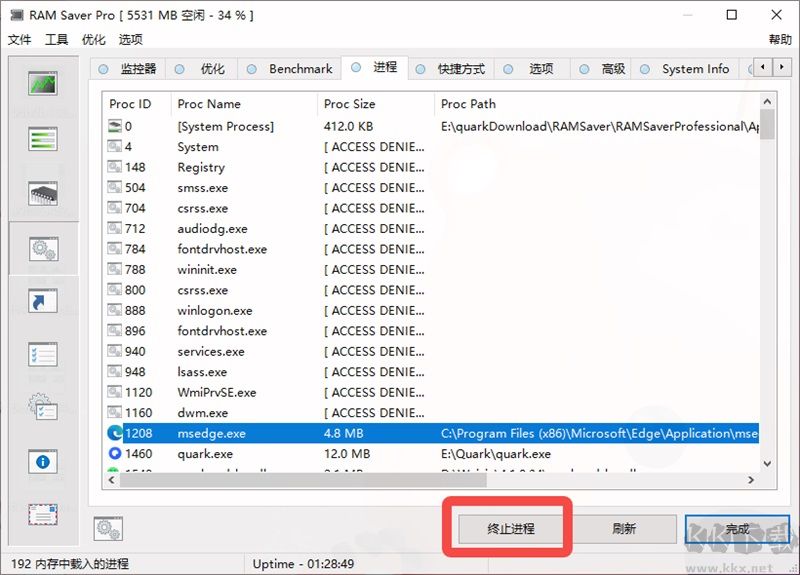This screenshot has height=575, width=800.
Task: Open the RAM chip benchmark sidebar icon
Action: (x=43, y=193)
